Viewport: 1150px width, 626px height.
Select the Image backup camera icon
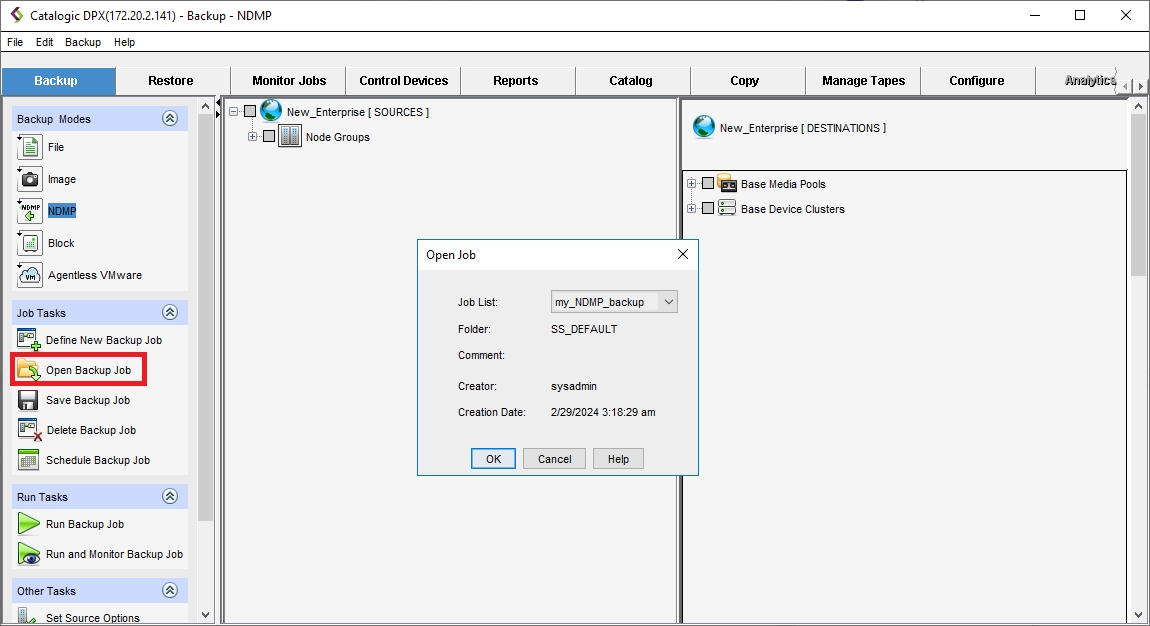[x=30, y=179]
